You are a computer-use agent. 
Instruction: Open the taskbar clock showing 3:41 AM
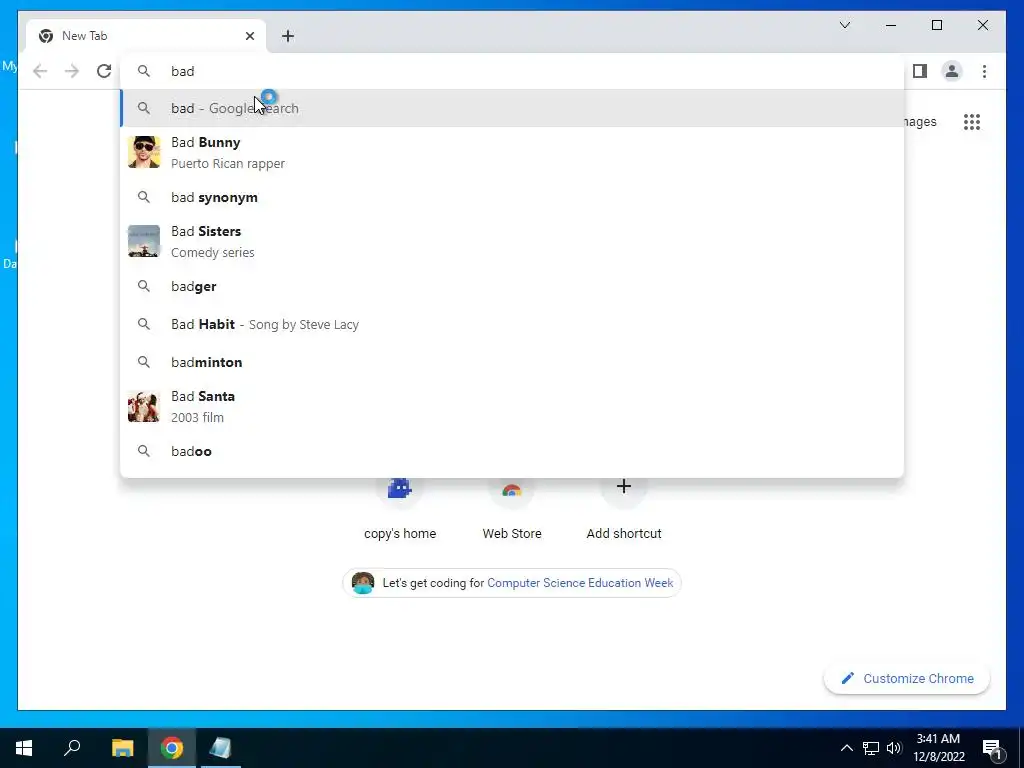938,748
